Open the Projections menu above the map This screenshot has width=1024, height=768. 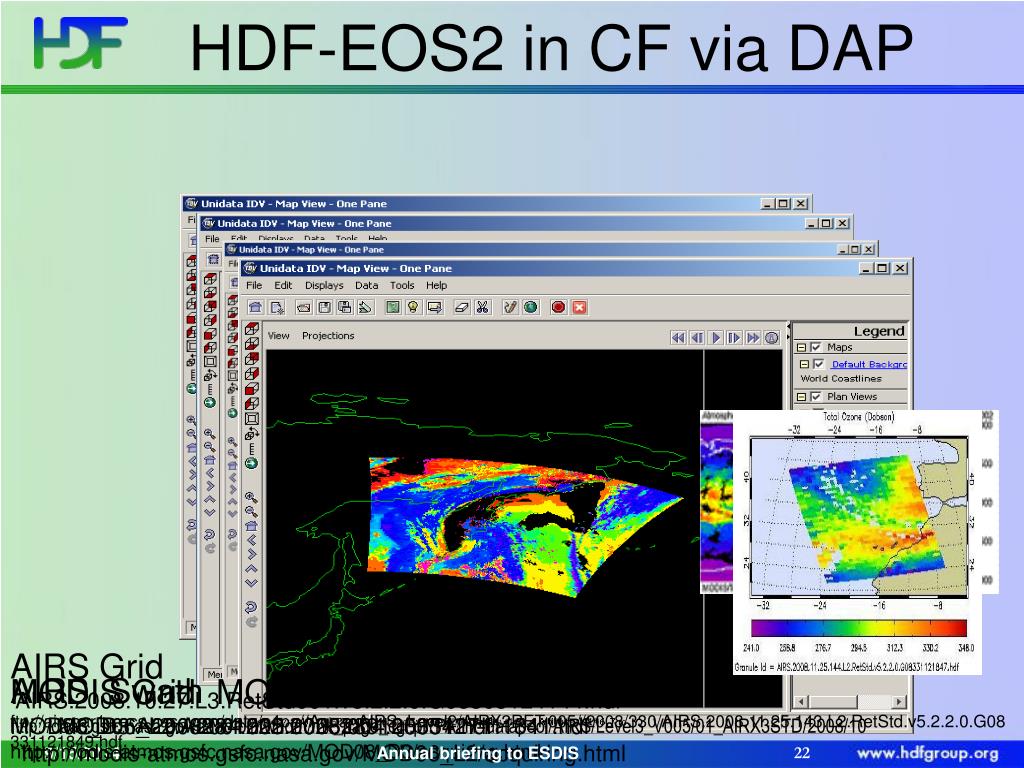click(x=328, y=336)
